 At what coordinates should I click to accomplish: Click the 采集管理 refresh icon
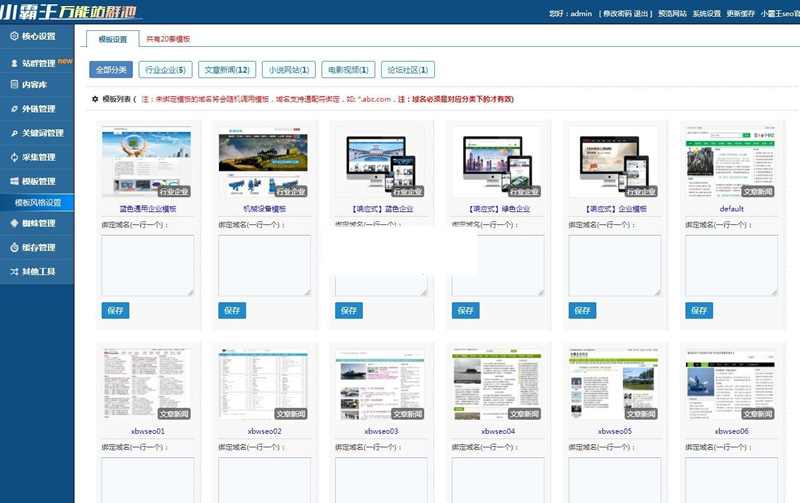click(x=13, y=157)
